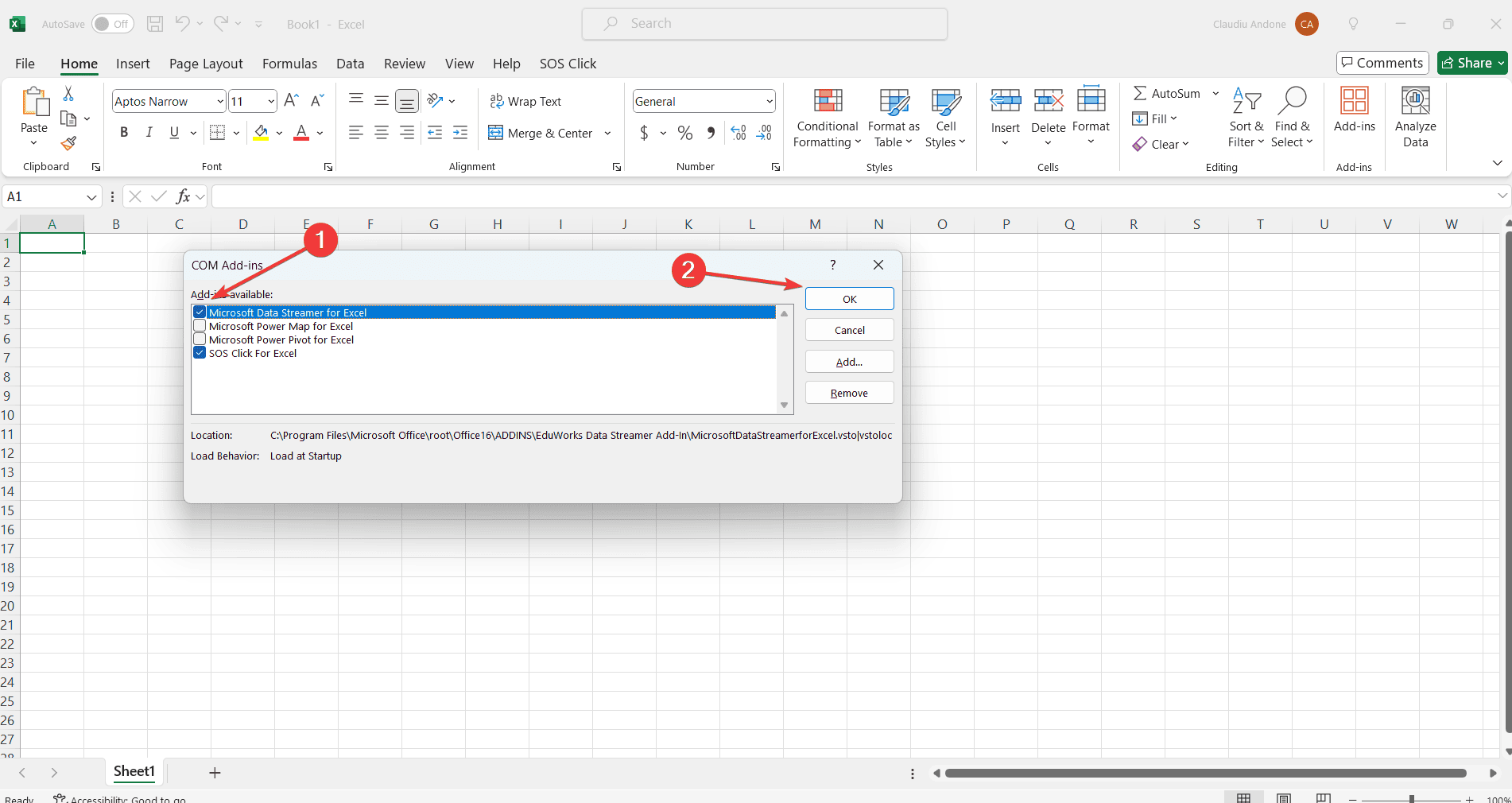Viewport: 1512px width, 803px height.
Task: Click the Middle Align icon
Action: coord(382,100)
